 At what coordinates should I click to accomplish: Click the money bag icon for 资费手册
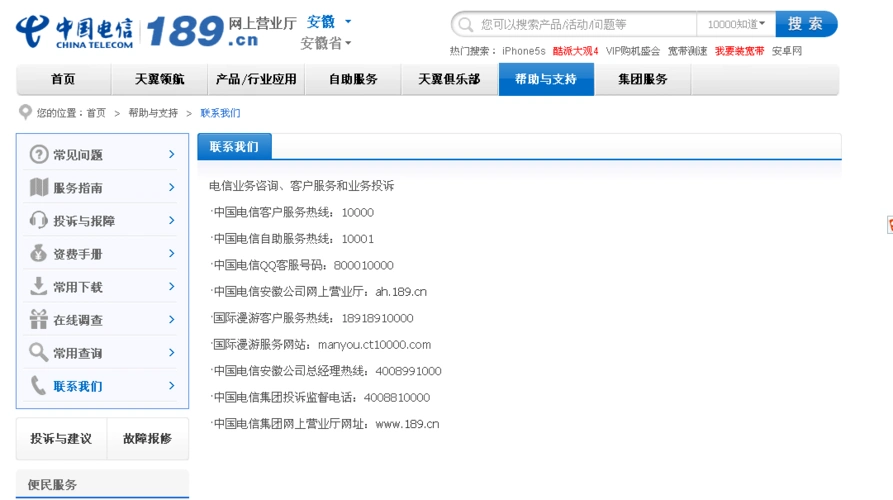(x=39, y=253)
